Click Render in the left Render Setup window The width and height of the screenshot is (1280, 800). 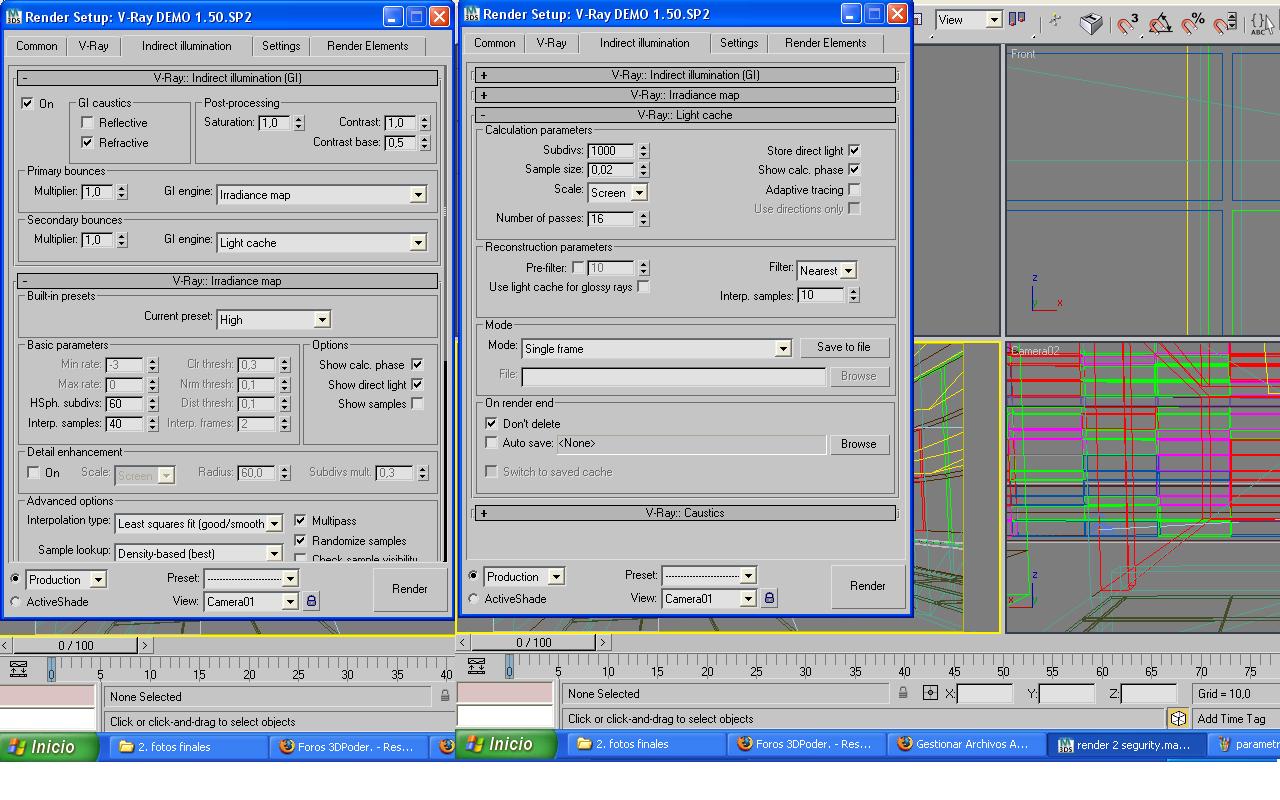pyautogui.click(x=410, y=589)
